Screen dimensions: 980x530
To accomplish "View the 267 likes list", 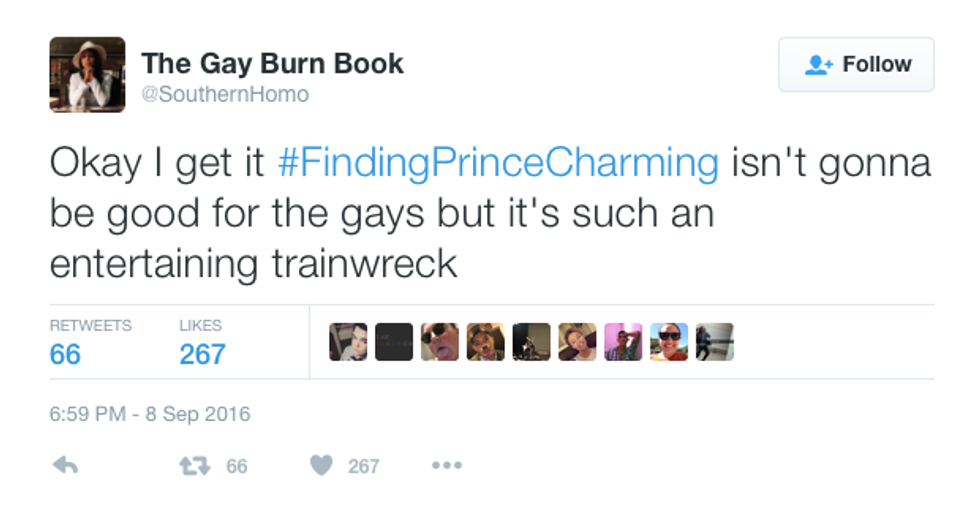I will 202,354.
